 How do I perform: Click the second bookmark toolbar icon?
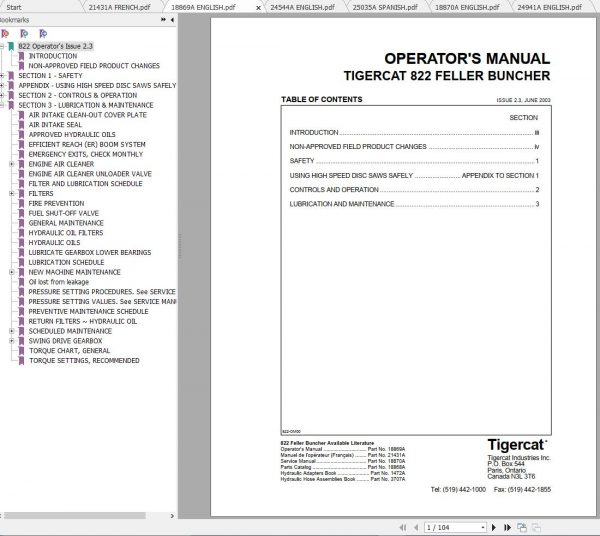[x=24, y=34]
